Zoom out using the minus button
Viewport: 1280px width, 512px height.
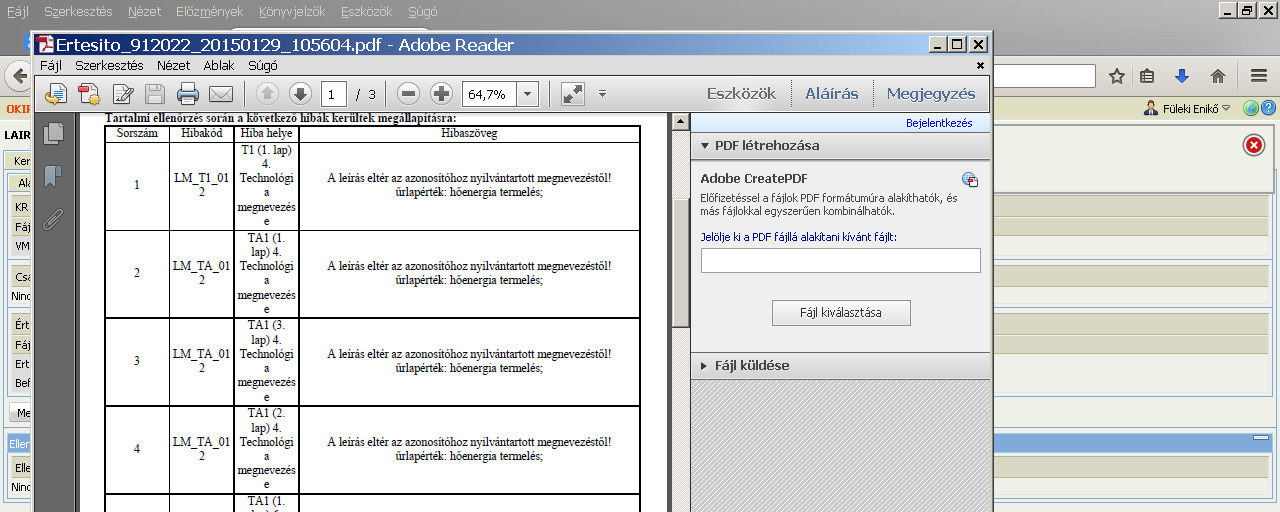coord(408,94)
